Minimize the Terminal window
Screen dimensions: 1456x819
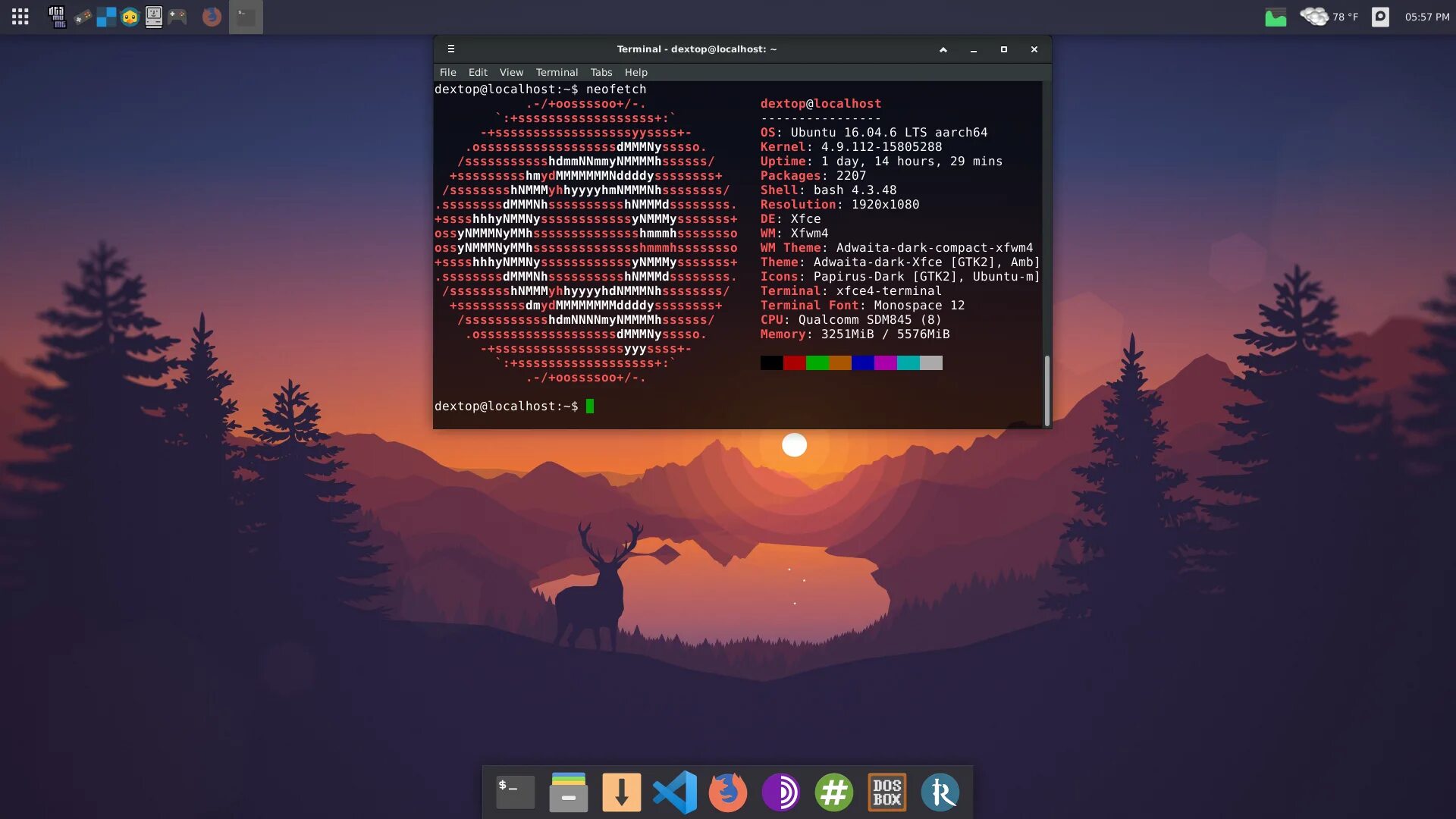(974, 49)
